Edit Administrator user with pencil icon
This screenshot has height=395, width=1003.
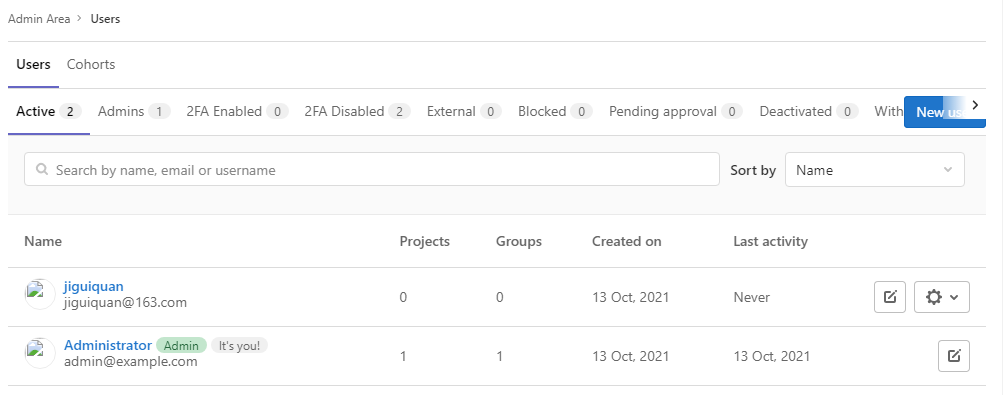click(954, 356)
